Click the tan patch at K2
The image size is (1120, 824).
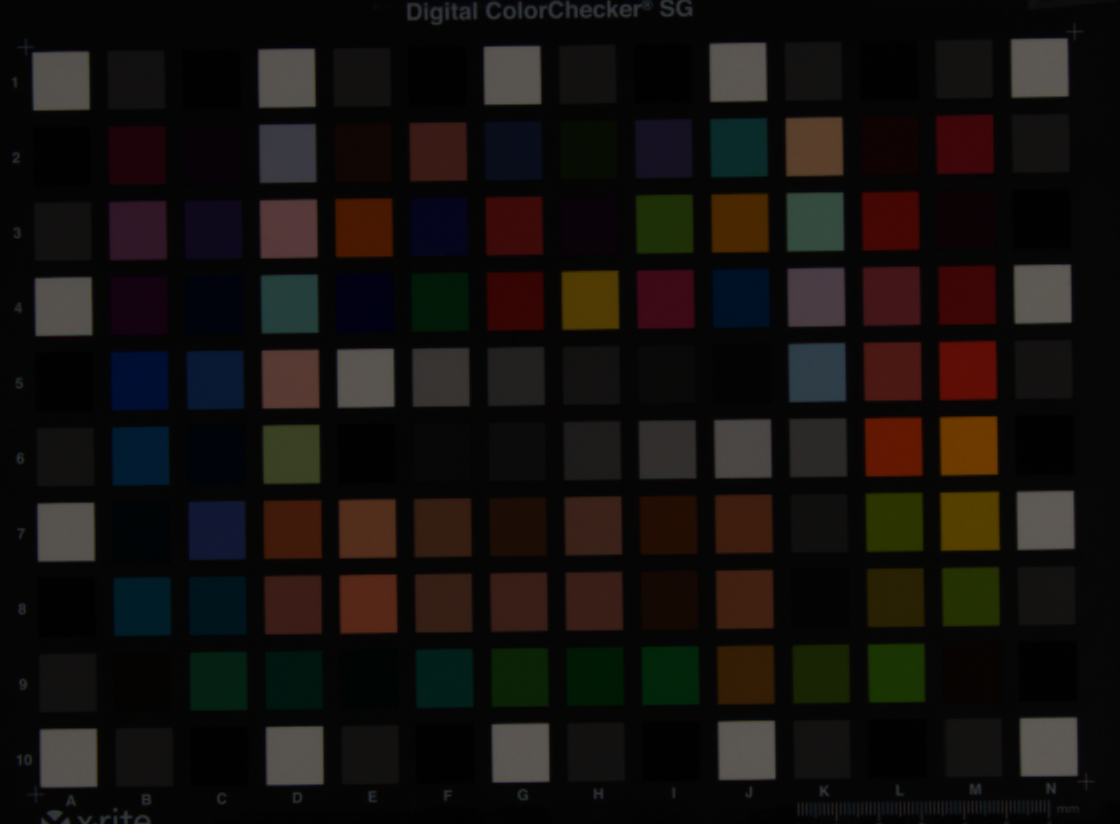pos(814,146)
